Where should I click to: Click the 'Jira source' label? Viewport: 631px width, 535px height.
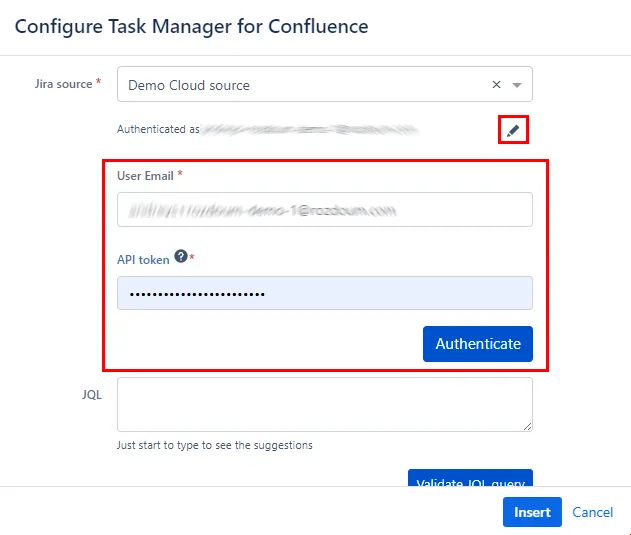click(64, 84)
